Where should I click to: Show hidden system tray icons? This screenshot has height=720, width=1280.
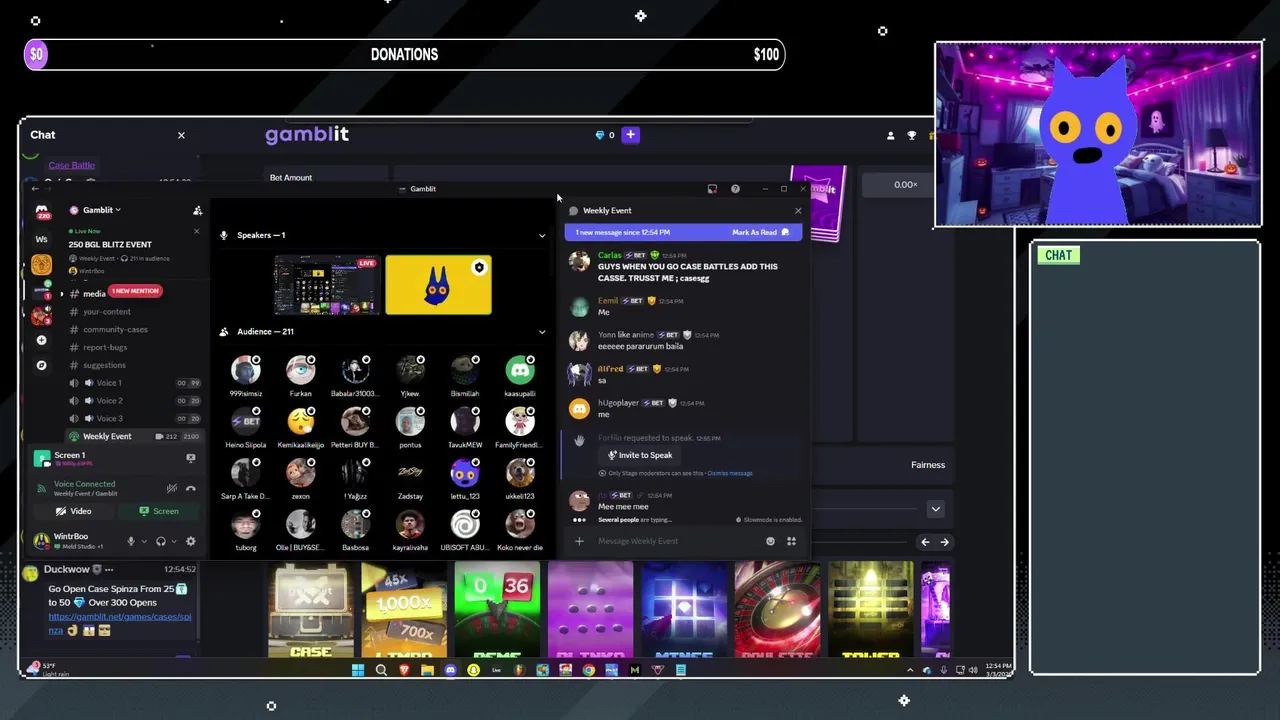tap(909, 670)
